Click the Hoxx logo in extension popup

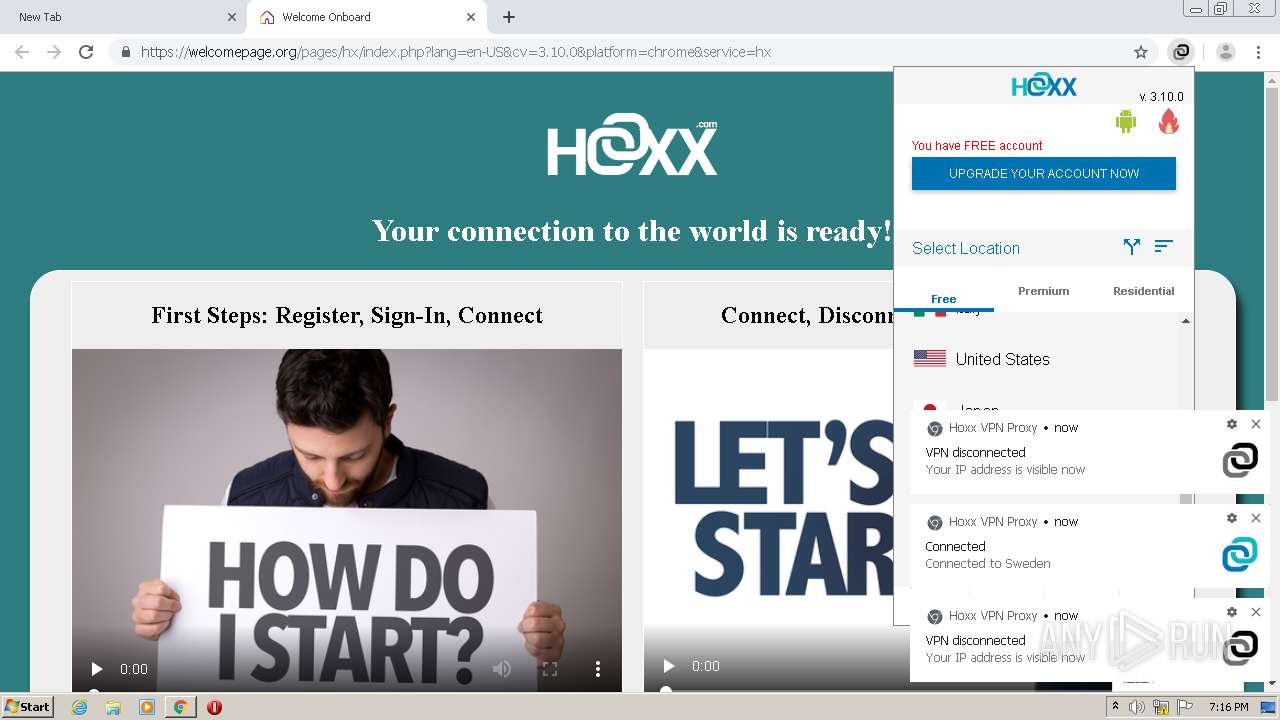pyautogui.click(x=1044, y=86)
